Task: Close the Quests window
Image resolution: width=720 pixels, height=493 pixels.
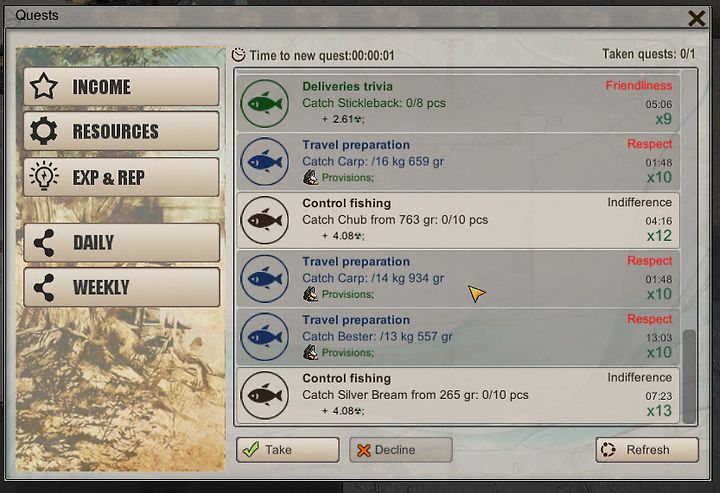Action: (x=697, y=18)
